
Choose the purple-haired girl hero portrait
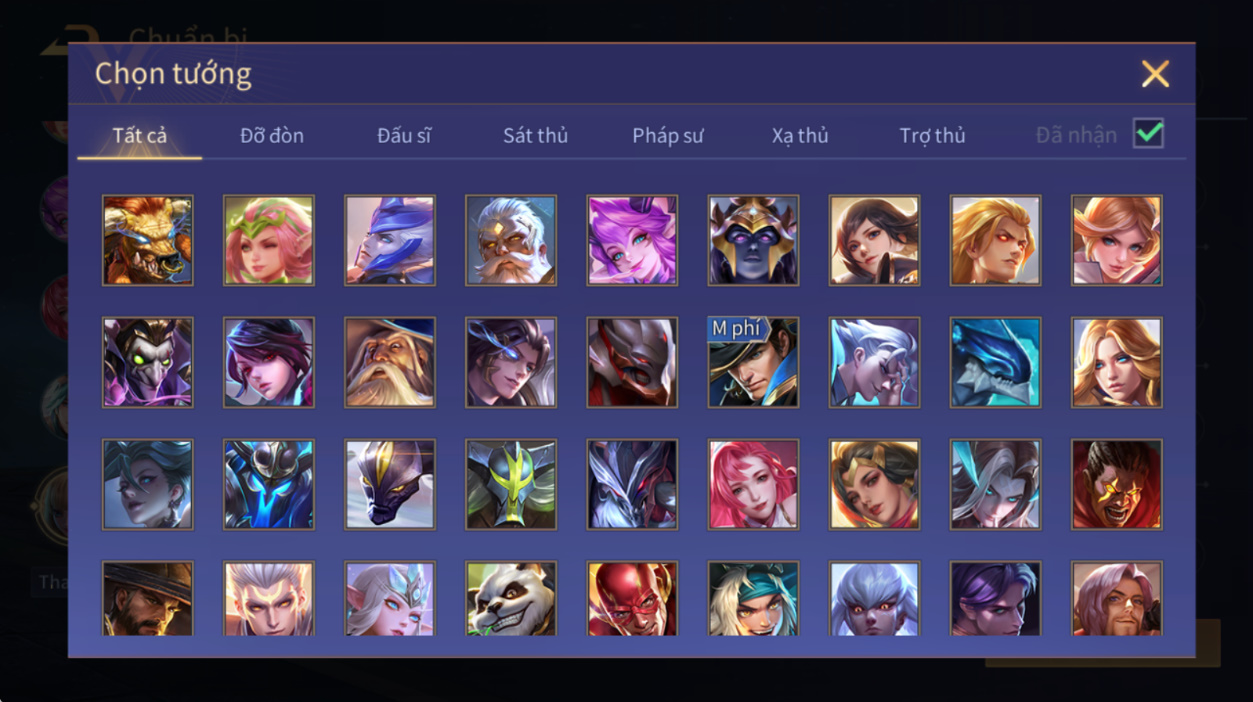coord(632,241)
